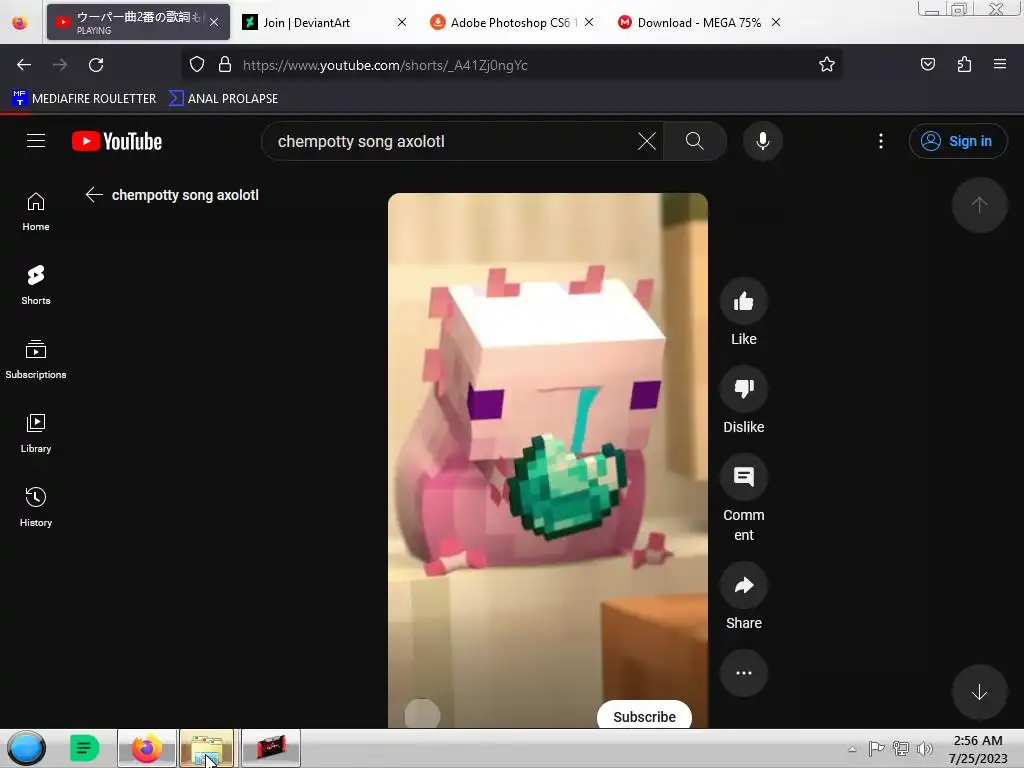Toggle the YouTube hamburger guide menu
Screen dimensions: 1024x768
(x=36, y=141)
